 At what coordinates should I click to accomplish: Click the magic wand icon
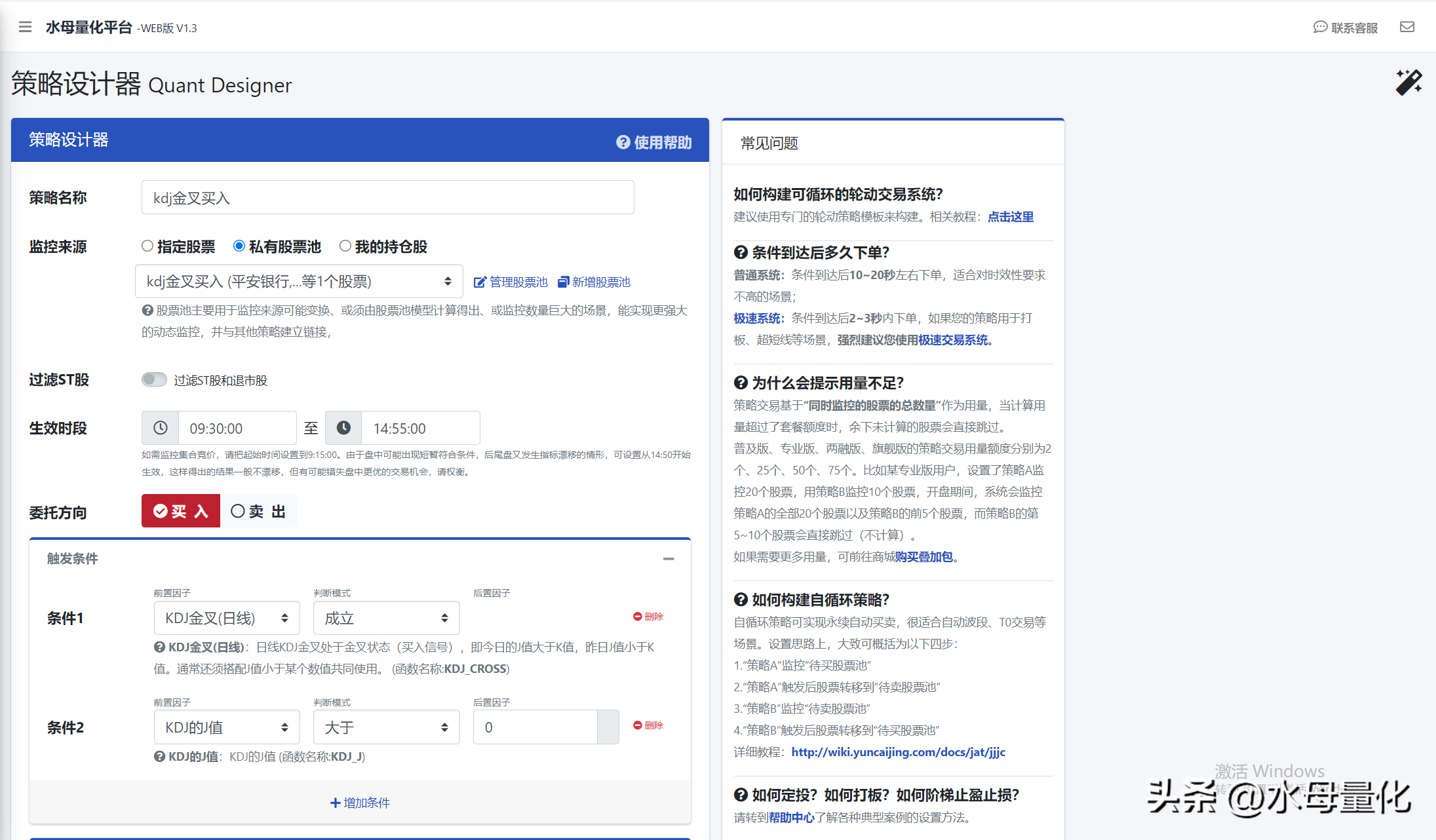click(x=1408, y=83)
